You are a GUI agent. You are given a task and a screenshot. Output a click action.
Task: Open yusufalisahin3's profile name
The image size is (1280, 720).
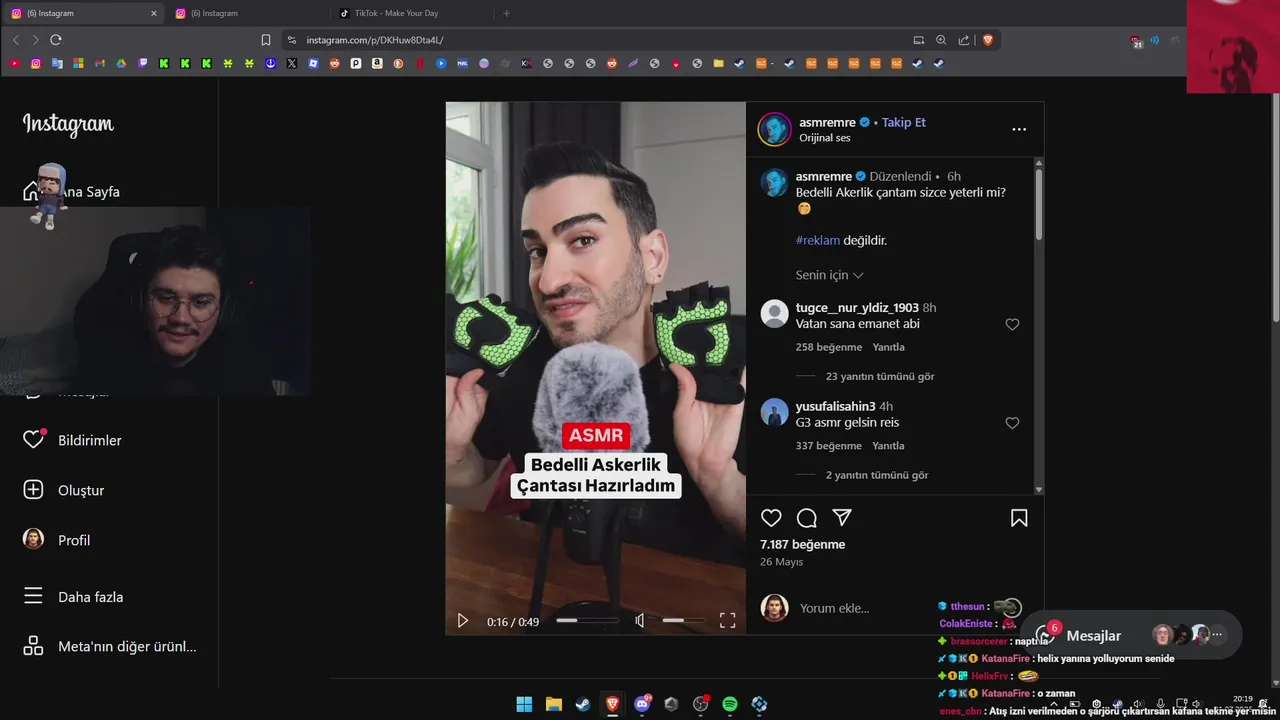click(836, 406)
